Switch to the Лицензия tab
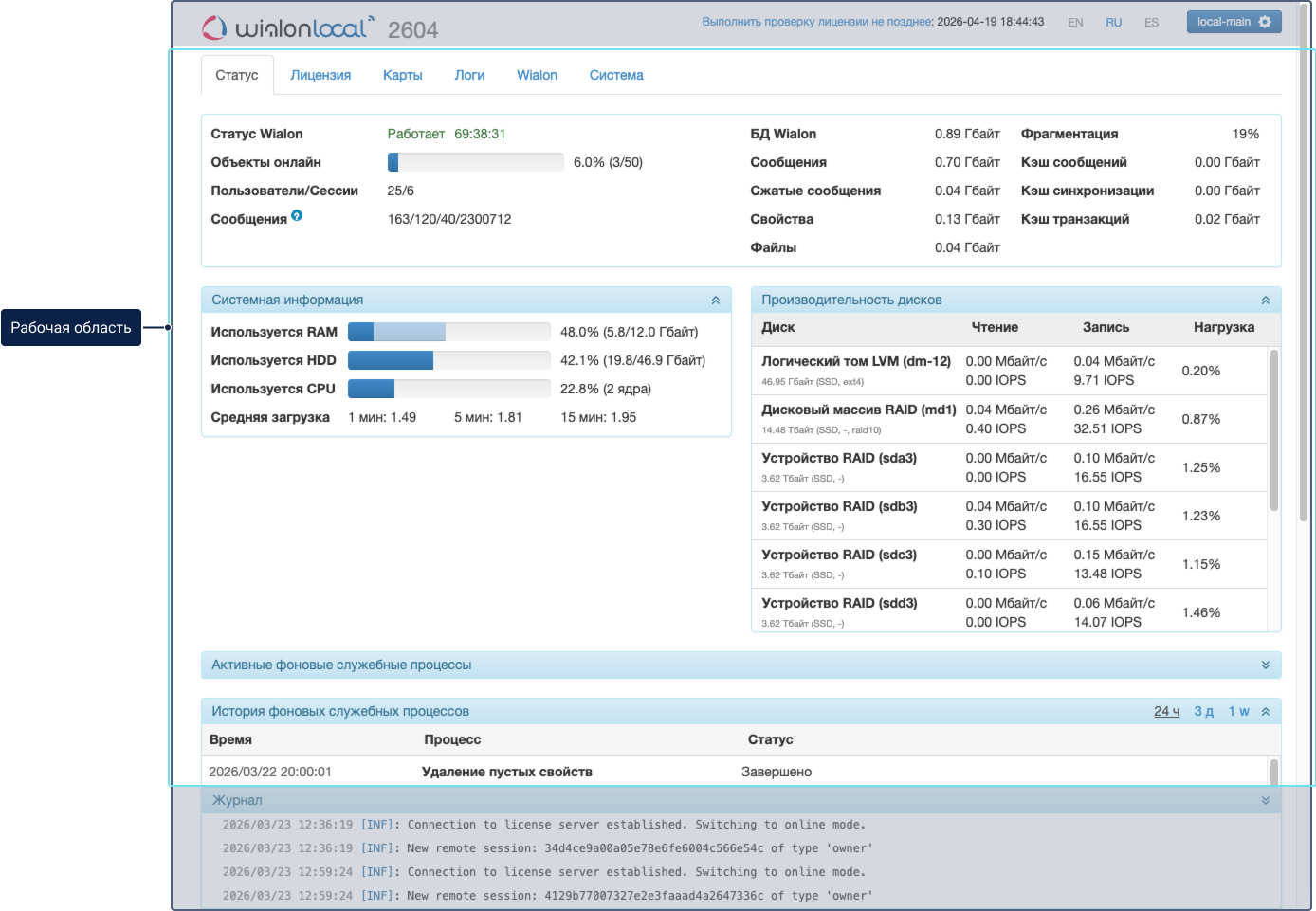The height and width of the screenshot is (911, 1316). pos(320,75)
